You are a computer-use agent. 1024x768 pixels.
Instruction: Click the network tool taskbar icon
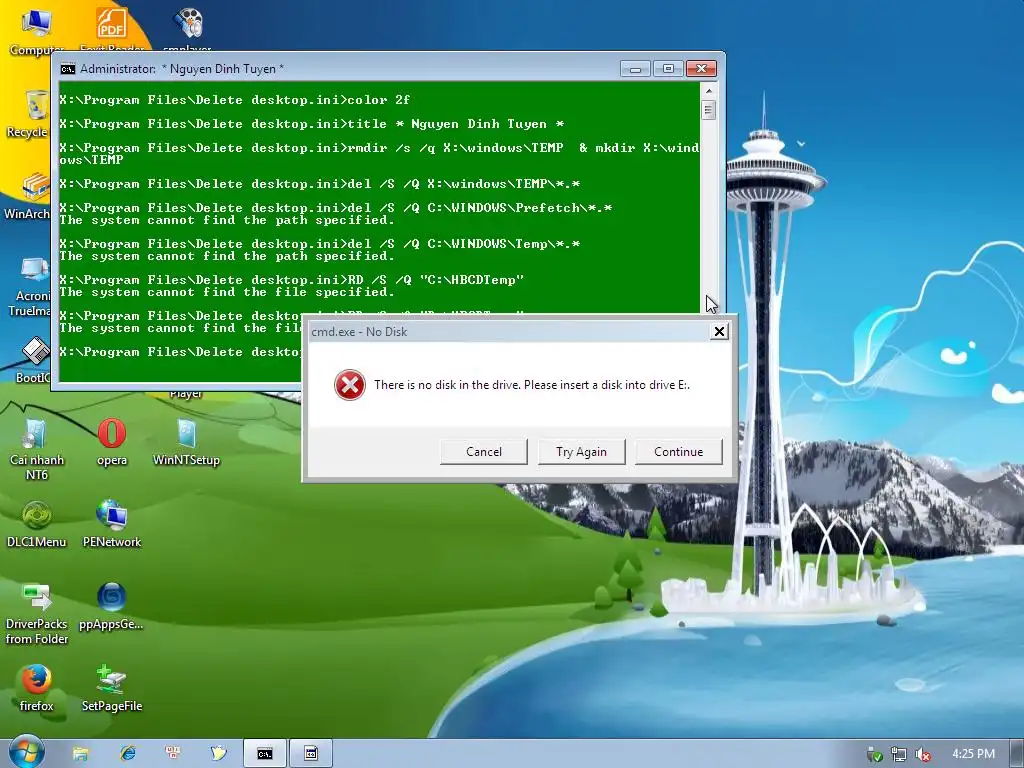click(173, 754)
